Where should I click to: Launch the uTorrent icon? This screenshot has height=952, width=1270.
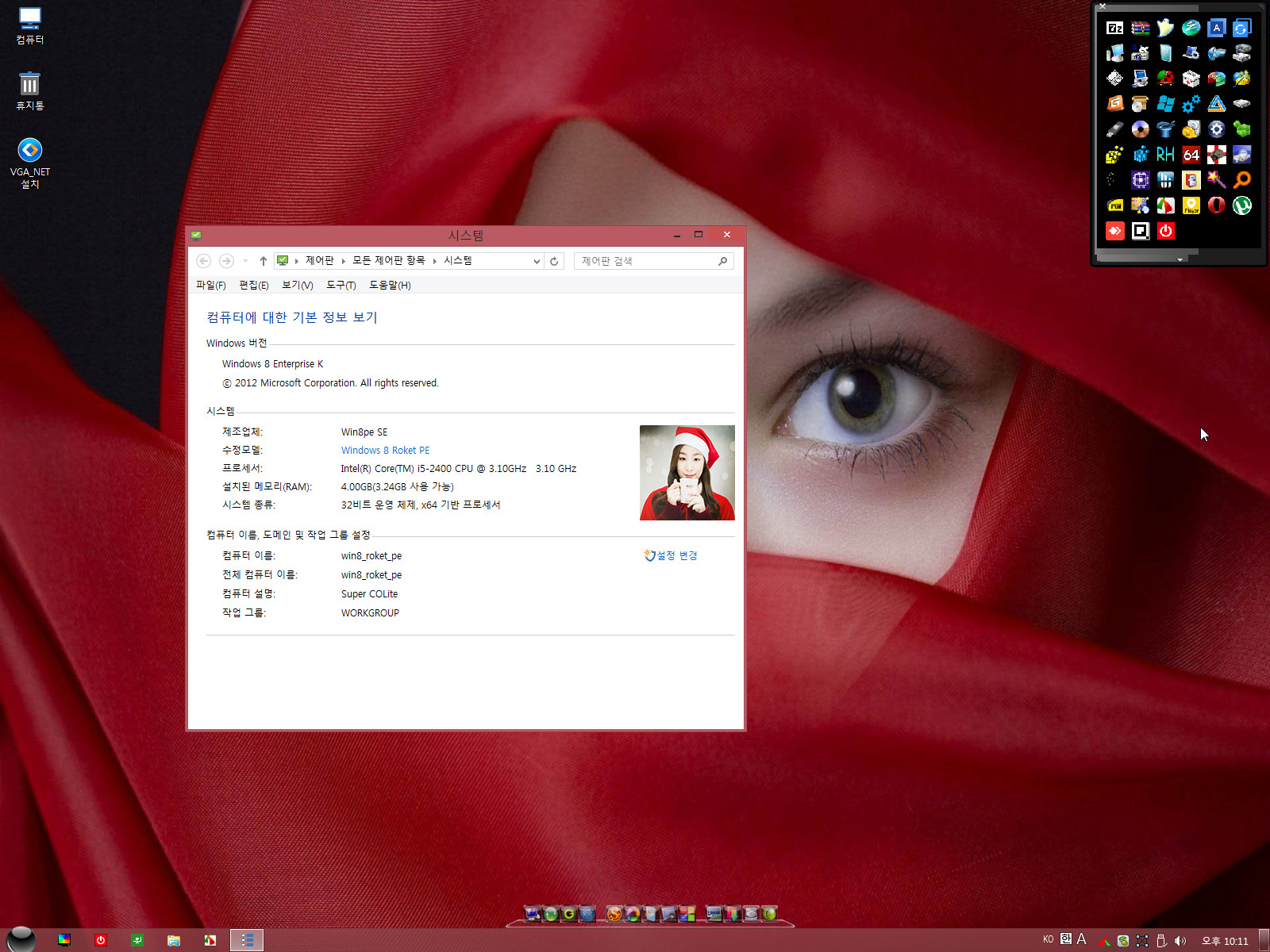point(1242,205)
